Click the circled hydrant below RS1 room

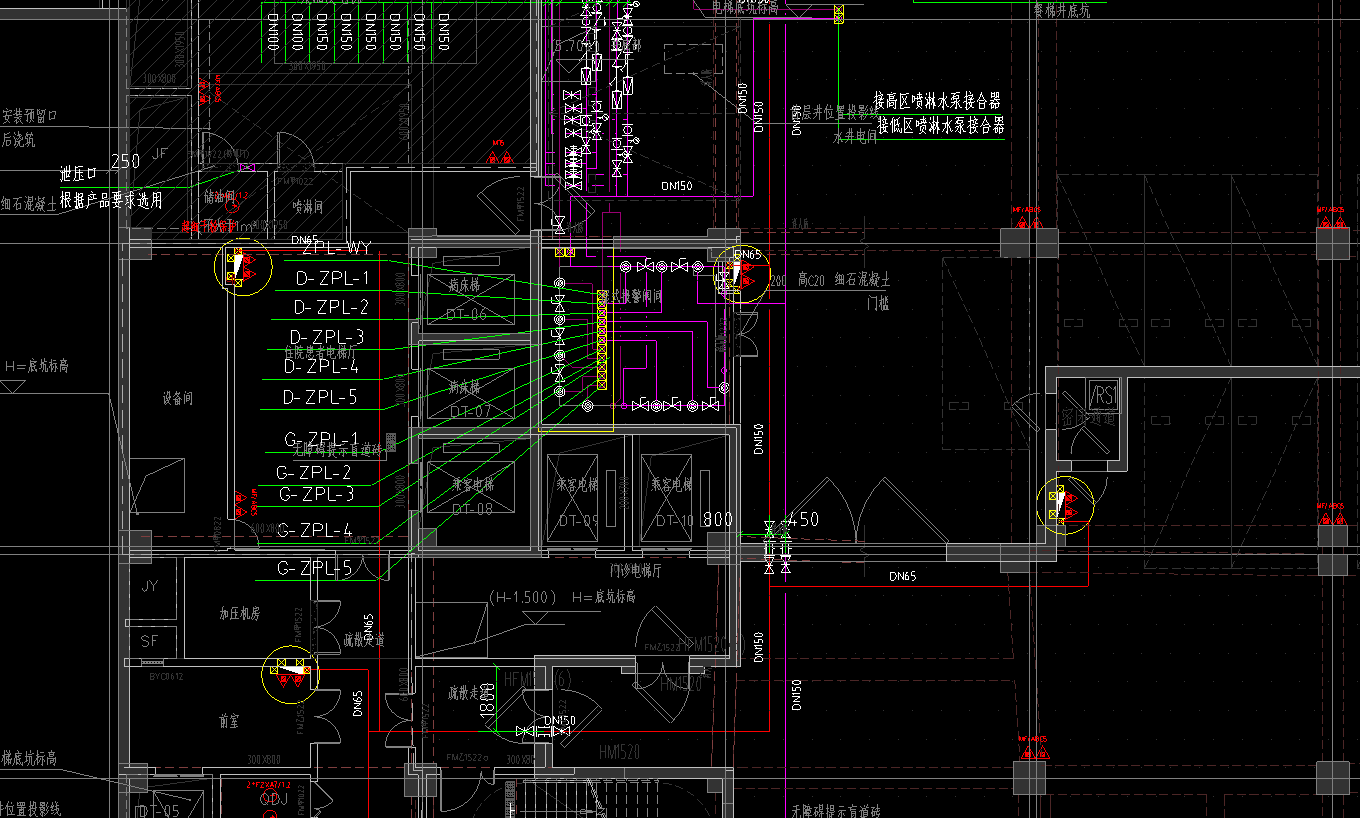pyautogui.click(x=1064, y=506)
